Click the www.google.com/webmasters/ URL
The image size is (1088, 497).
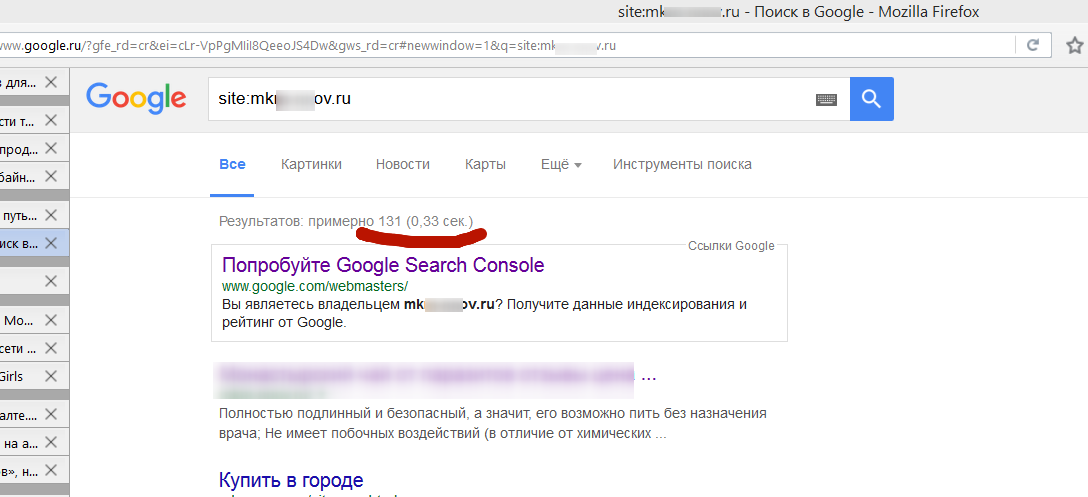[315, 286]
